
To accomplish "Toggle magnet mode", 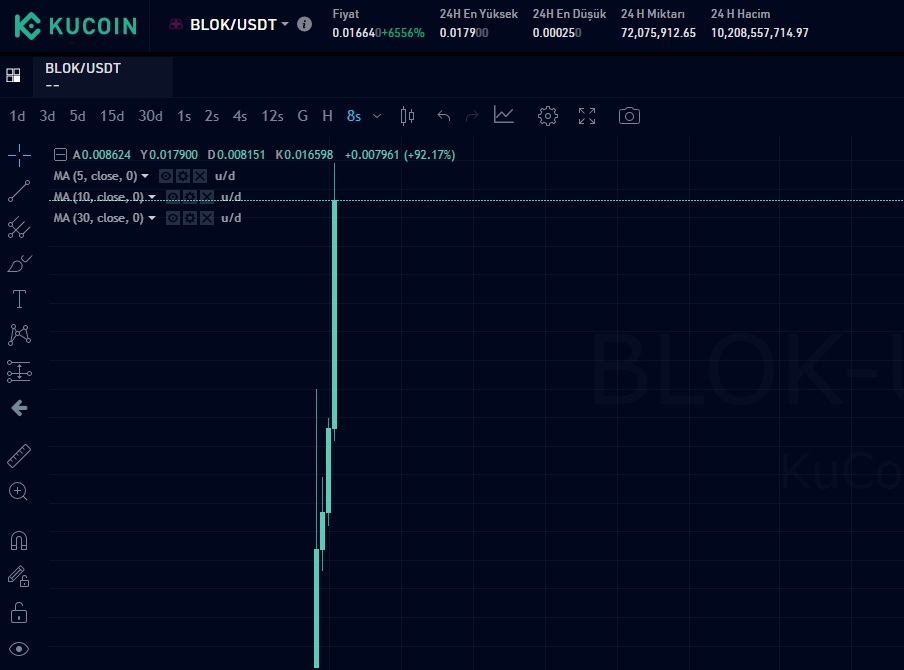I will coord(19,541).
